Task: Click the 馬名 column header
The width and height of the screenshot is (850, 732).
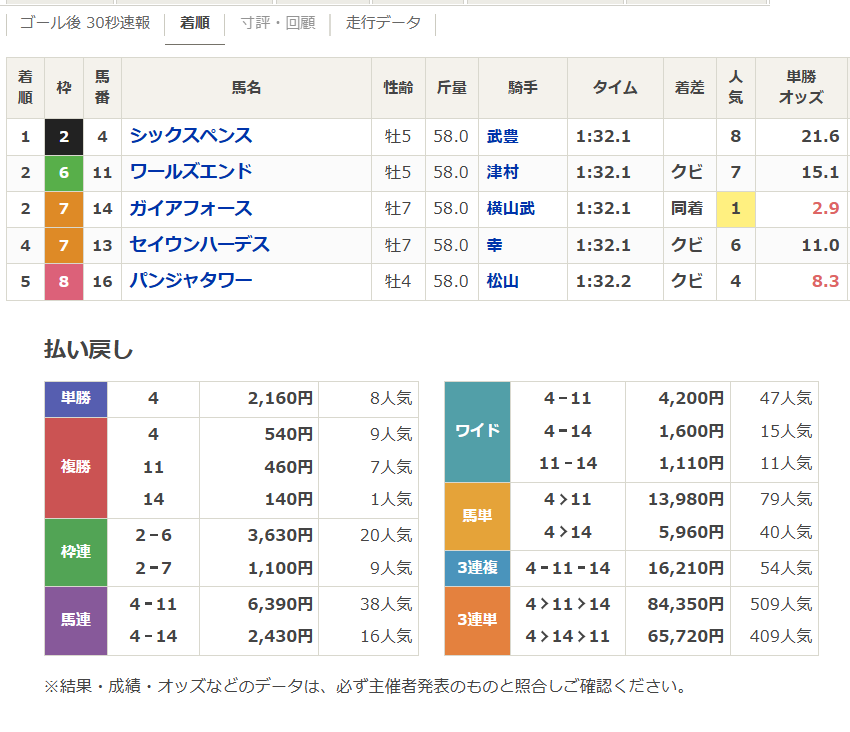Action: click(x=246, y=87)
